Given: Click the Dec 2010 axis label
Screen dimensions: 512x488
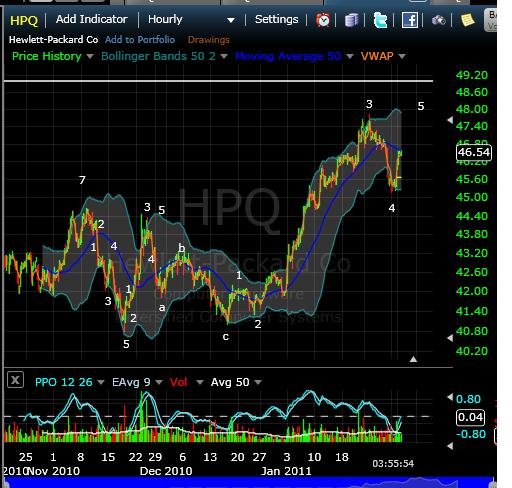Looking at the screenshot, I should pyautogui.click(x=166, y=471).
